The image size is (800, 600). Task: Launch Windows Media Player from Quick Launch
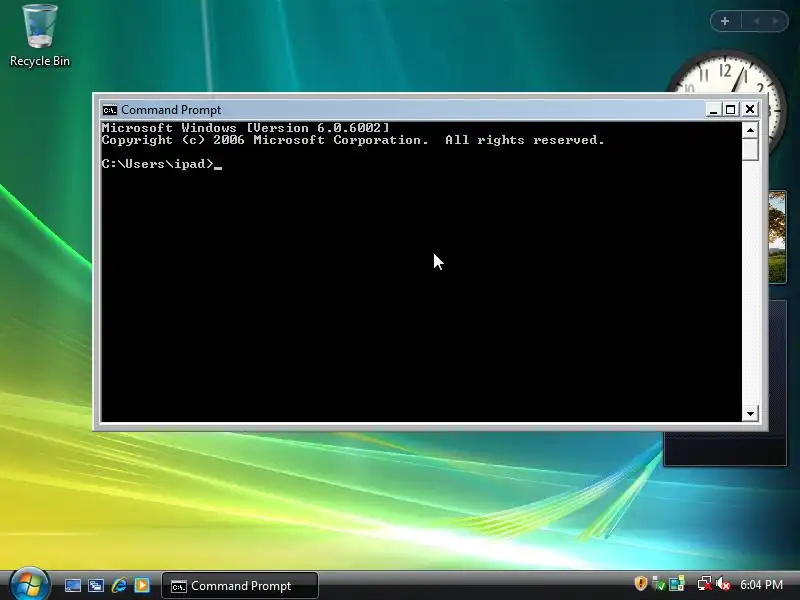pos(142,585)
